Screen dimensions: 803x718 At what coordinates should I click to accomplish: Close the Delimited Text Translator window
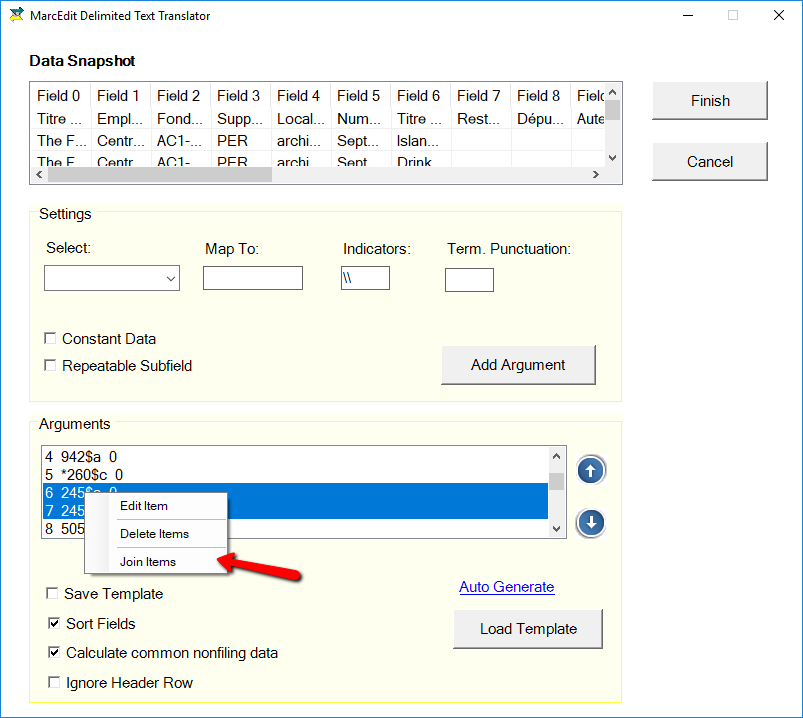tap(778, 15)
